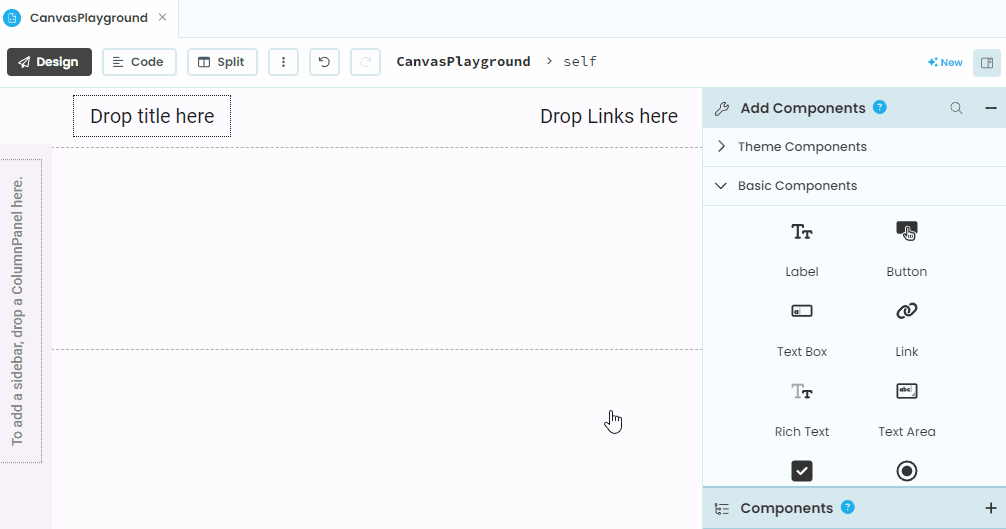Open the three-dot more options menu

pyautogui.click(x=283, y=62)
